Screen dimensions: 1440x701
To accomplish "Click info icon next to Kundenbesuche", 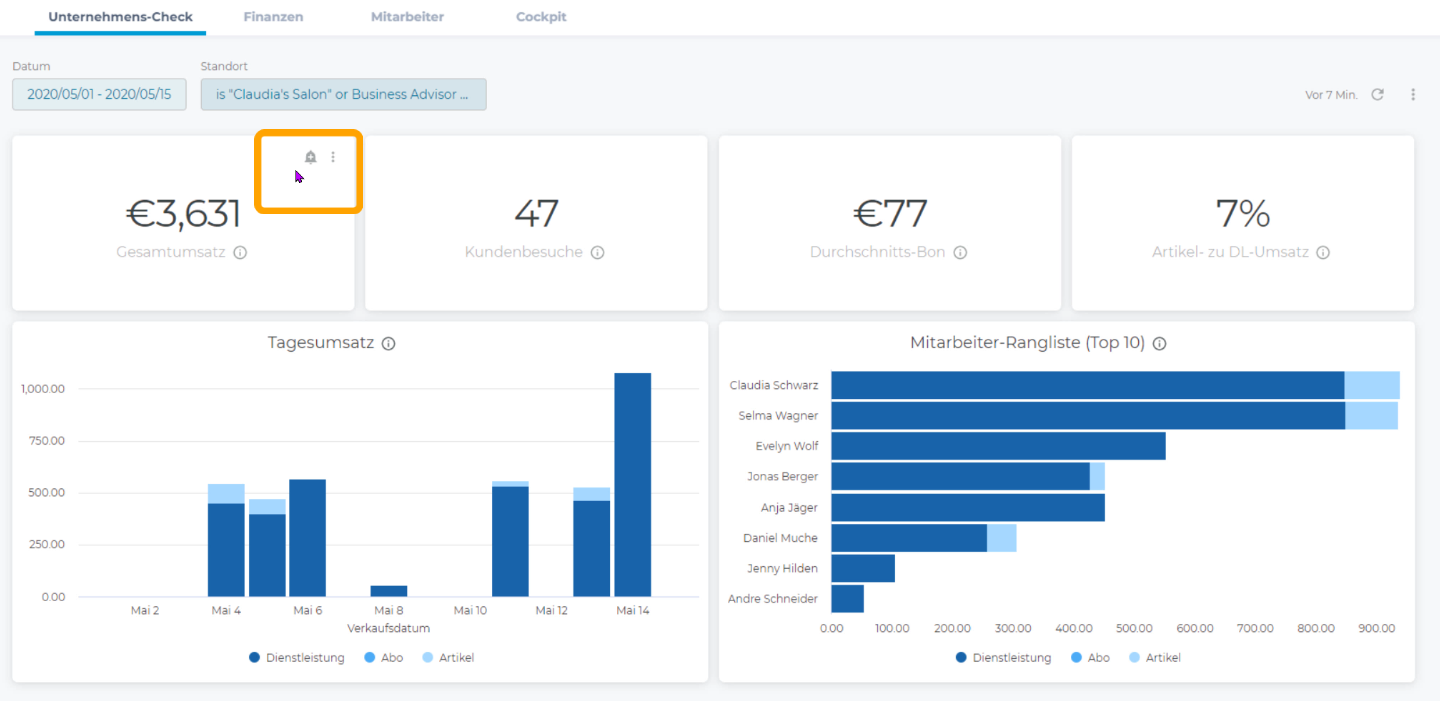I will pyautogui.click(x=597, y=253).
